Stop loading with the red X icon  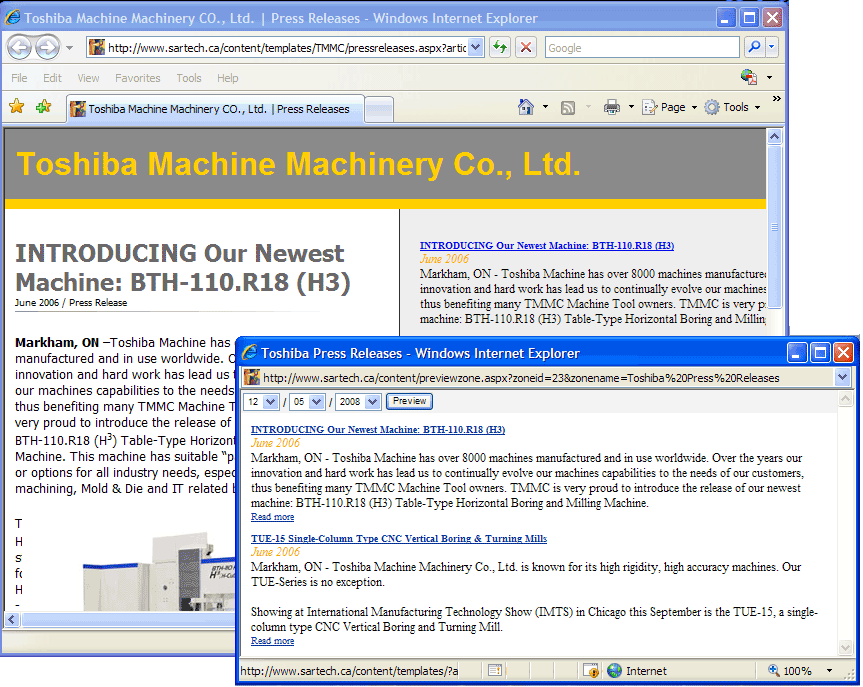click(526, 47)
